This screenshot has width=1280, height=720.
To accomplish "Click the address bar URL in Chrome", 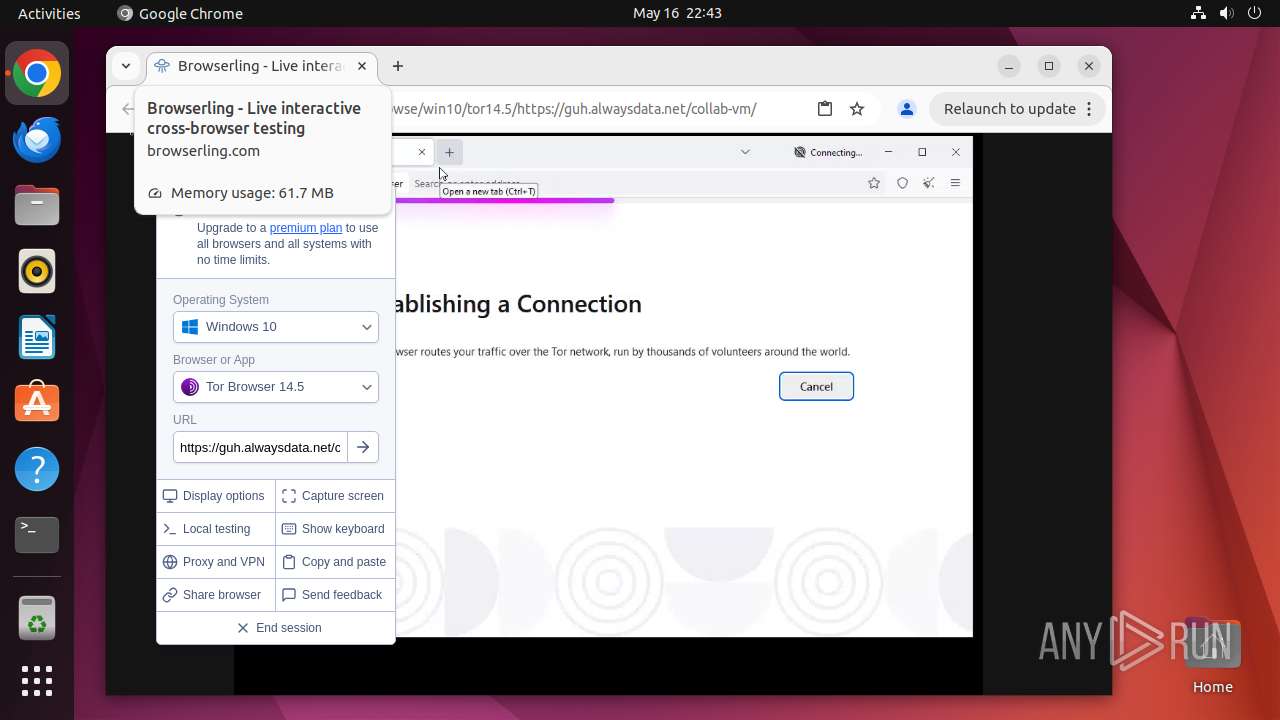I will point(575,109).
